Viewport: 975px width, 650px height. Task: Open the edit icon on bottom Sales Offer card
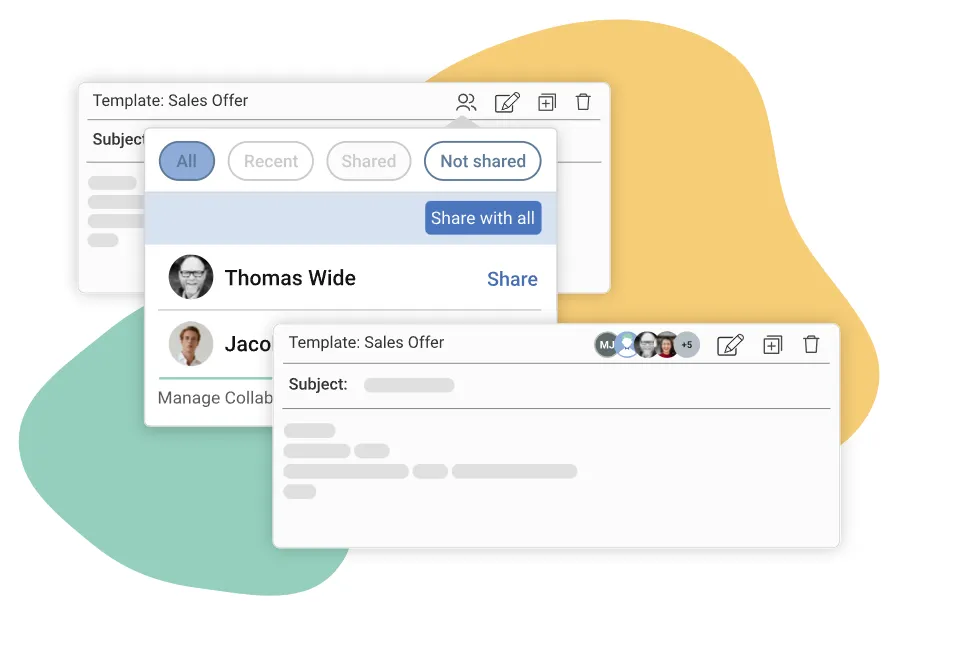(730, 344)
